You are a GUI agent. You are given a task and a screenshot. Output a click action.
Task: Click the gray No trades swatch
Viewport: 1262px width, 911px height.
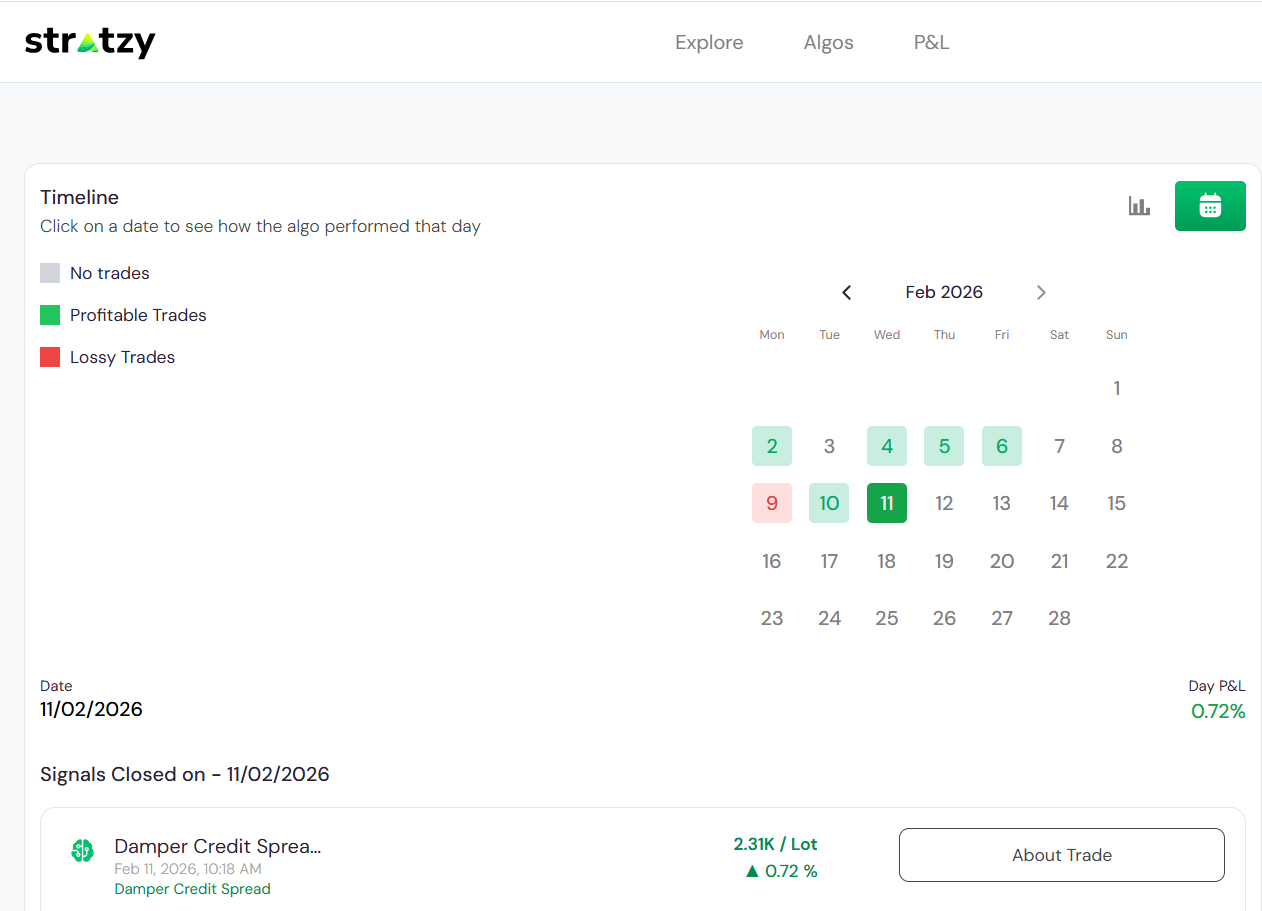click(x=50, y=273)
